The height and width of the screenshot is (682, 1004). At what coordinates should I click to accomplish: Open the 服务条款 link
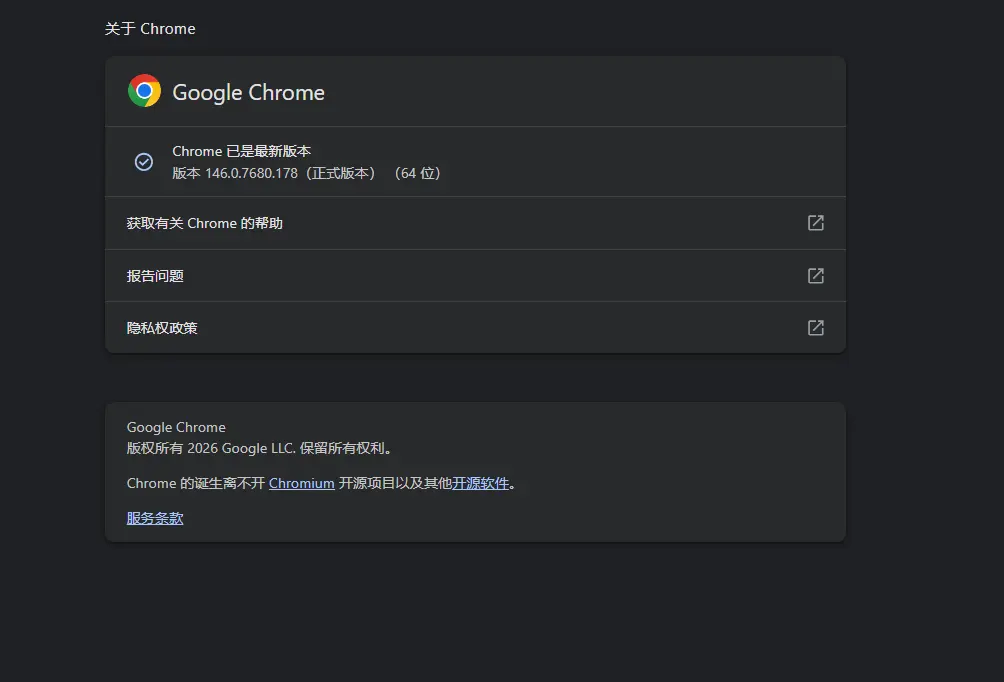click(x=154, y=518)
